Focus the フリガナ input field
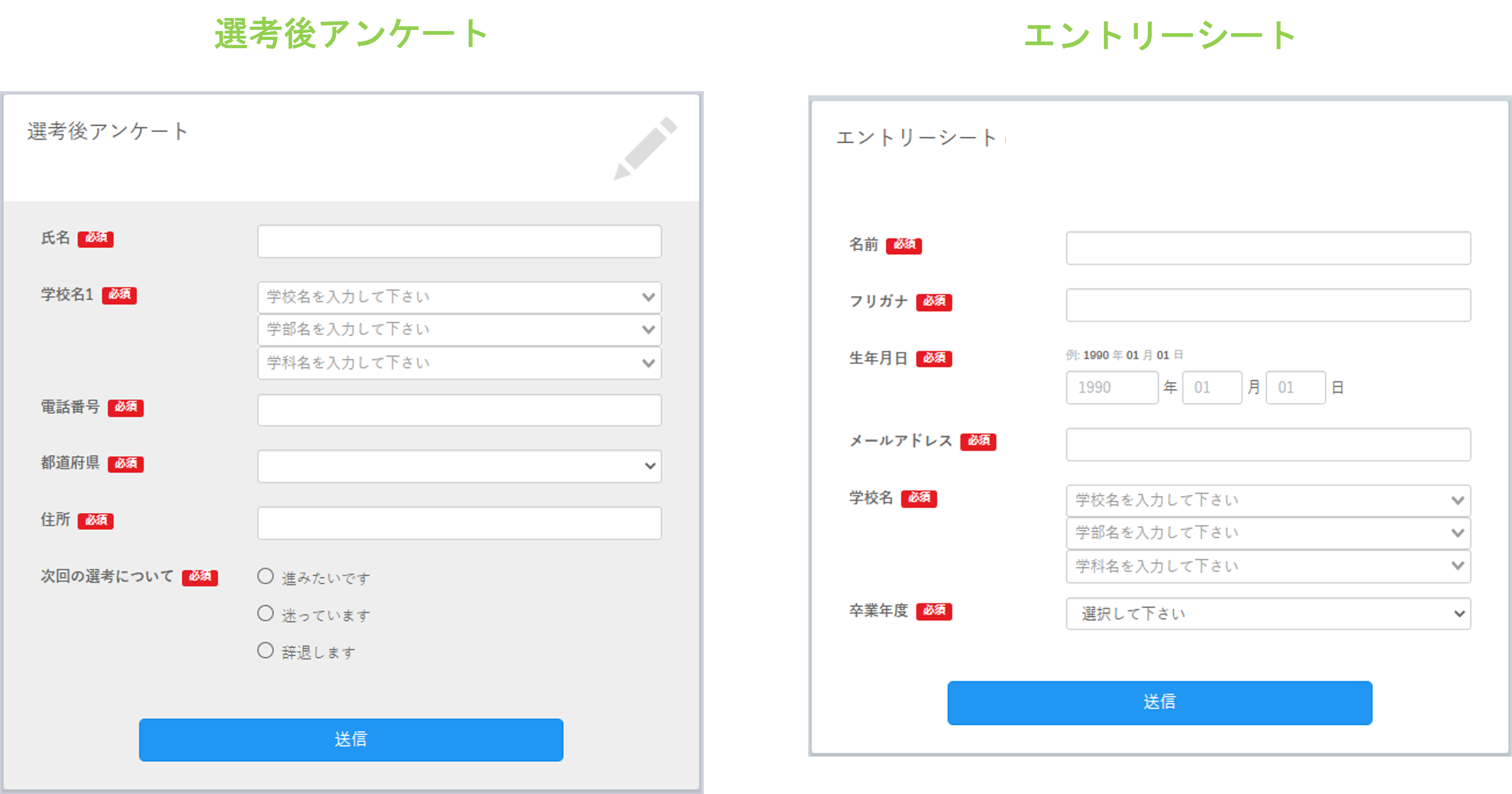The image size is (1512, 794). pos(1268,305)
